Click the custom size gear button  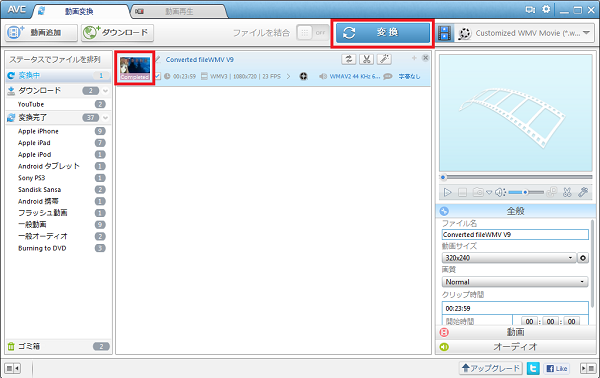click(x=583, y=258)
